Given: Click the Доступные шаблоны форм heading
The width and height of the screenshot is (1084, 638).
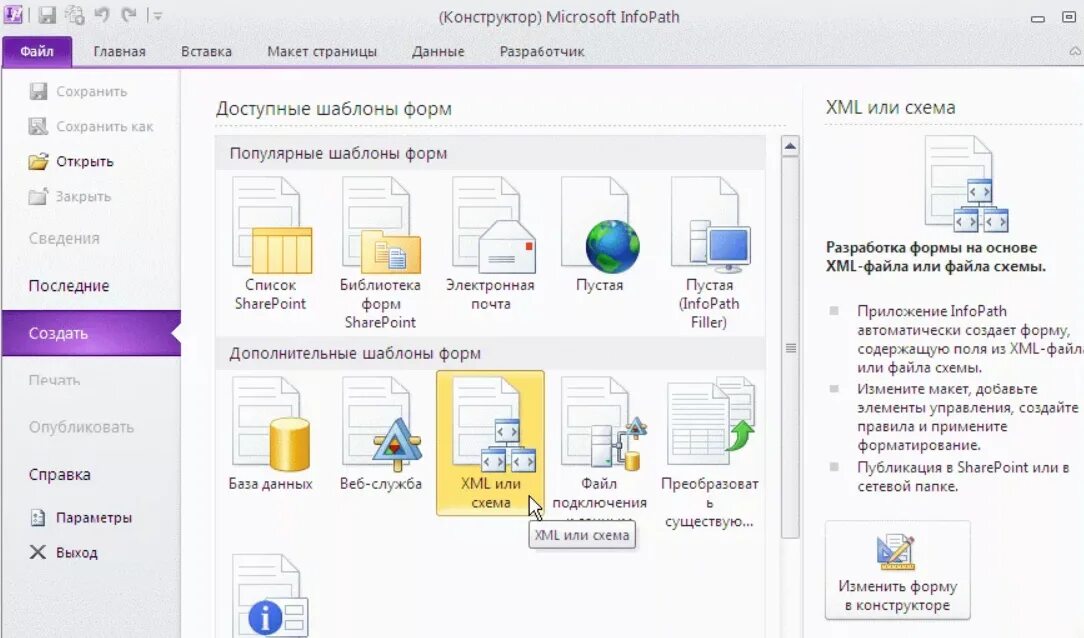Looking at the screenshot, I should coord(333,109).
